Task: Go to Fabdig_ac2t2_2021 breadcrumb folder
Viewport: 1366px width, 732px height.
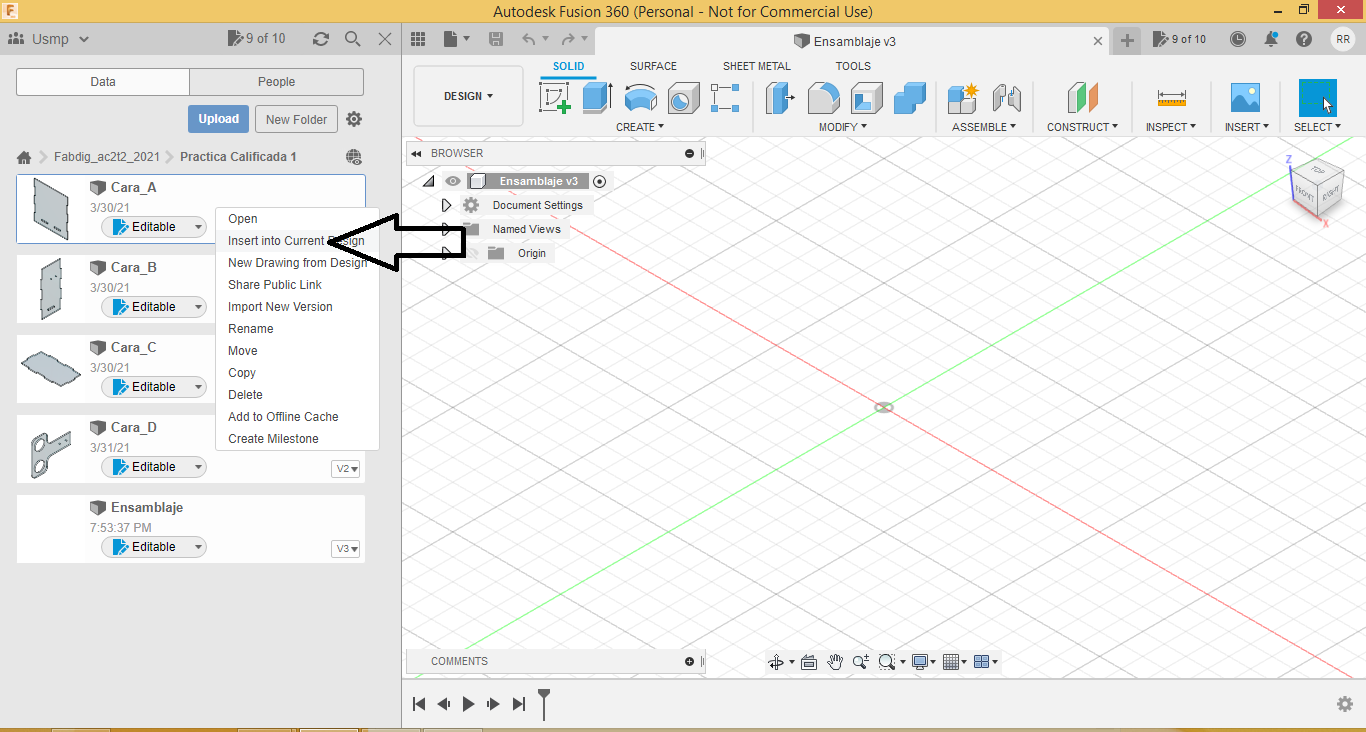Action: point(107,157)
